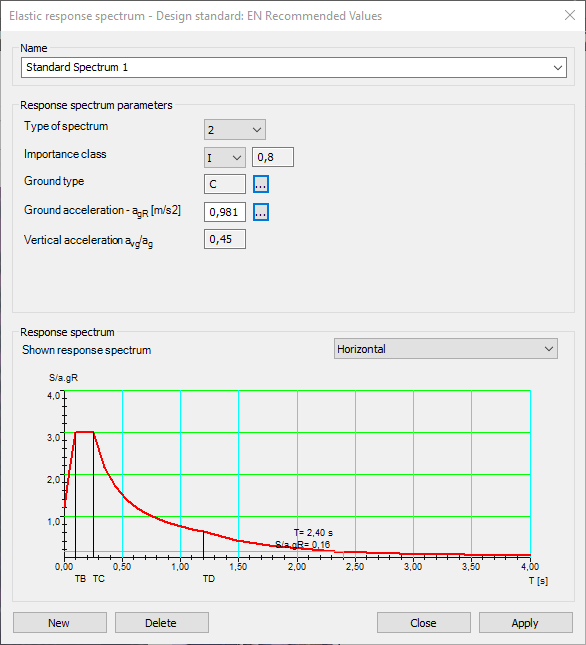Open the Ground acceleration browse button
The height and width of the screenshot is (645, 586).
click(x=261, y=212)
